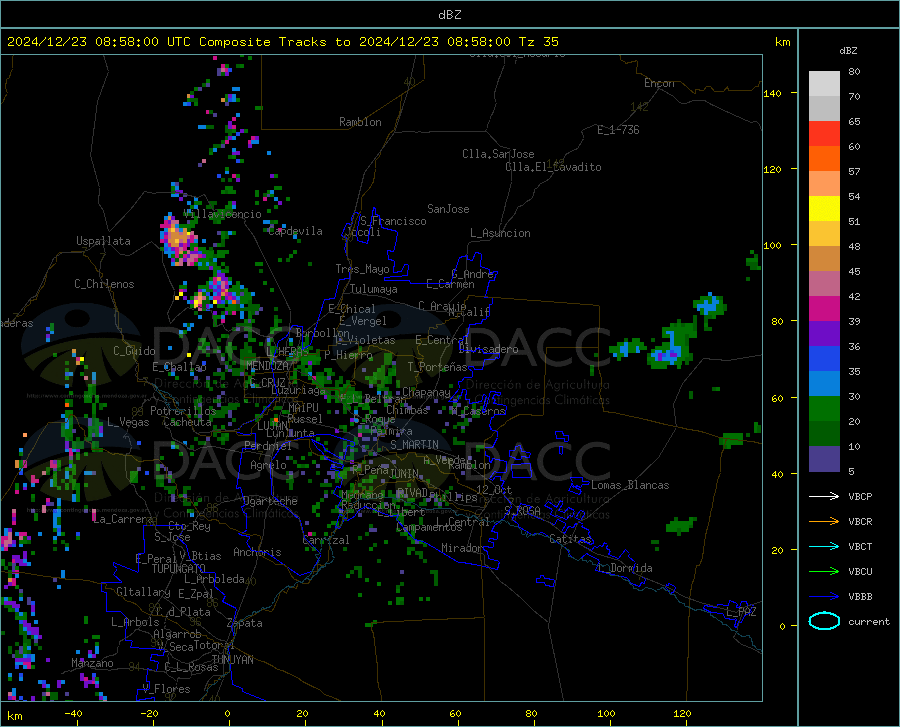Image resolution: width=900 pixels, height=727 pixels.
Task: Click the L_Asuncion label
Action: coord(500,233)
